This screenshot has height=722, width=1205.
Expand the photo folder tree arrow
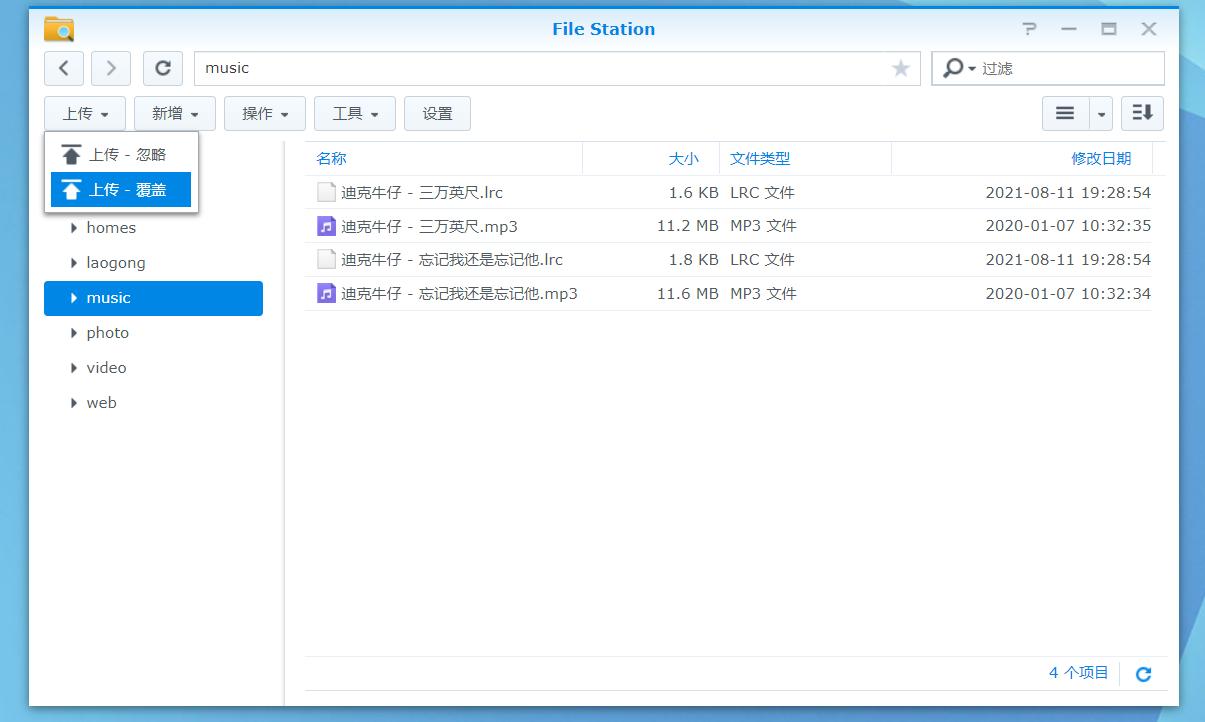pos(74,333)
